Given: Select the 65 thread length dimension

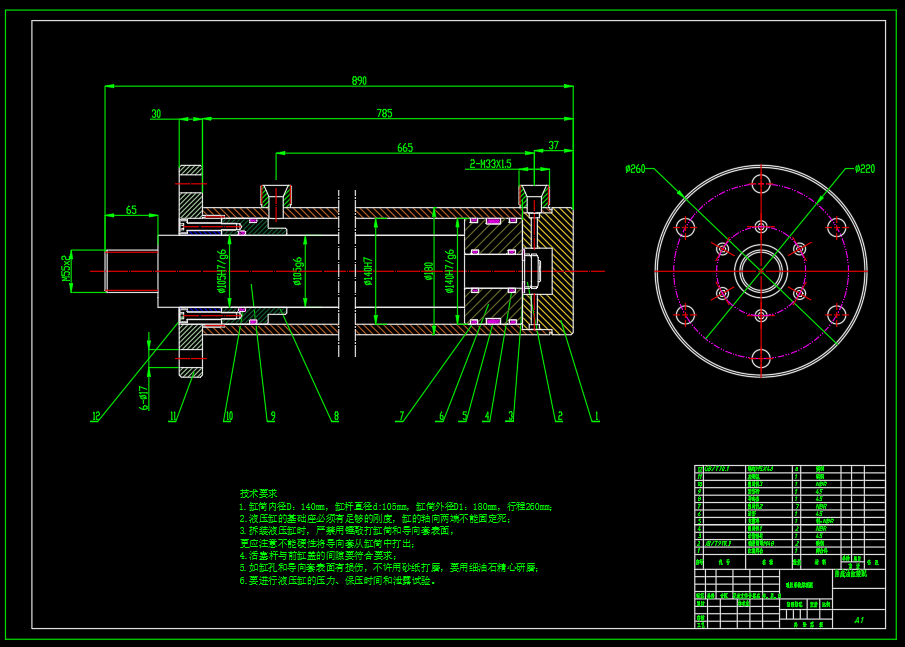Looking at the screenshot, I should [131, 210].
